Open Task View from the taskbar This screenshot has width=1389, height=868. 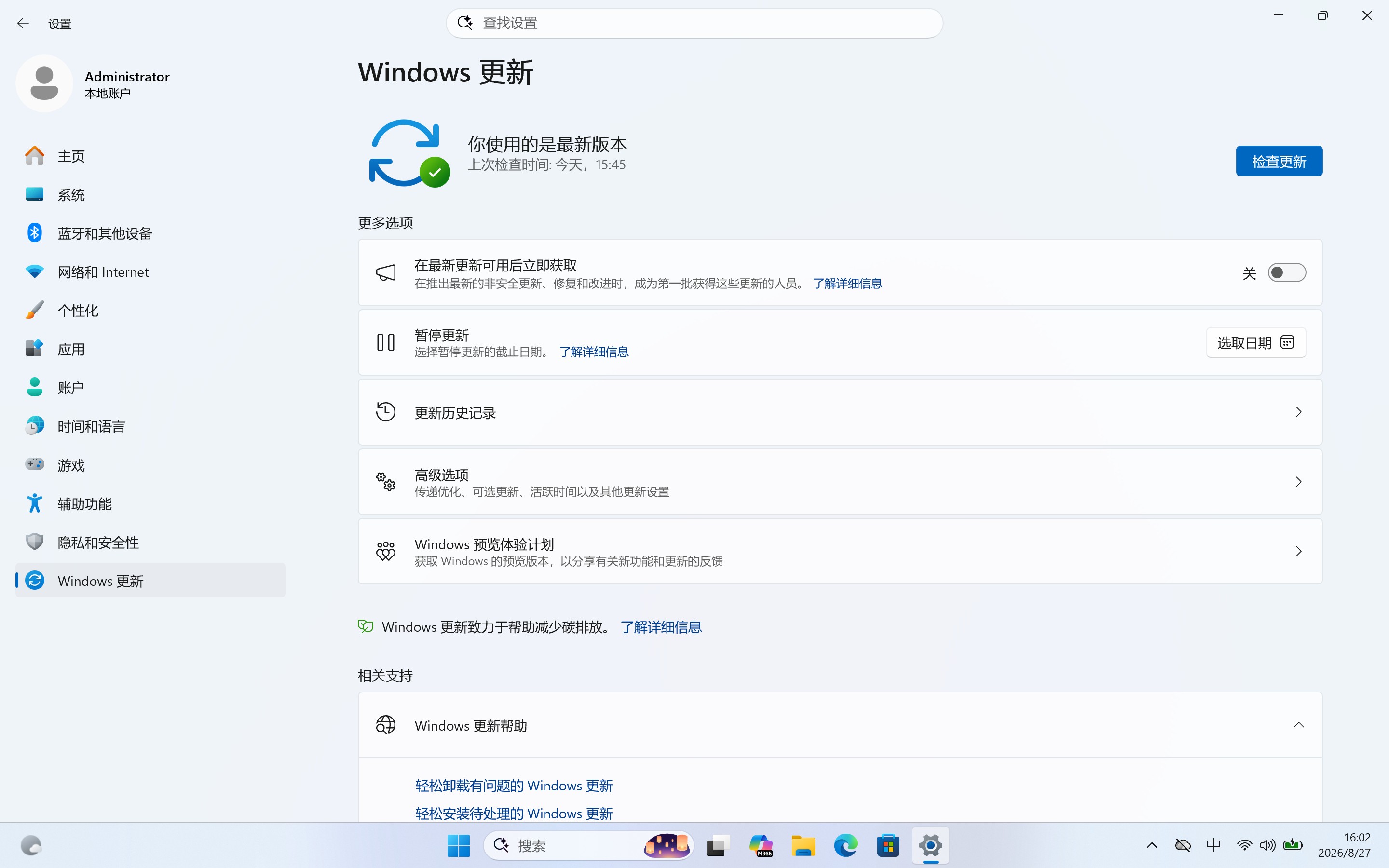click(718, 846)
